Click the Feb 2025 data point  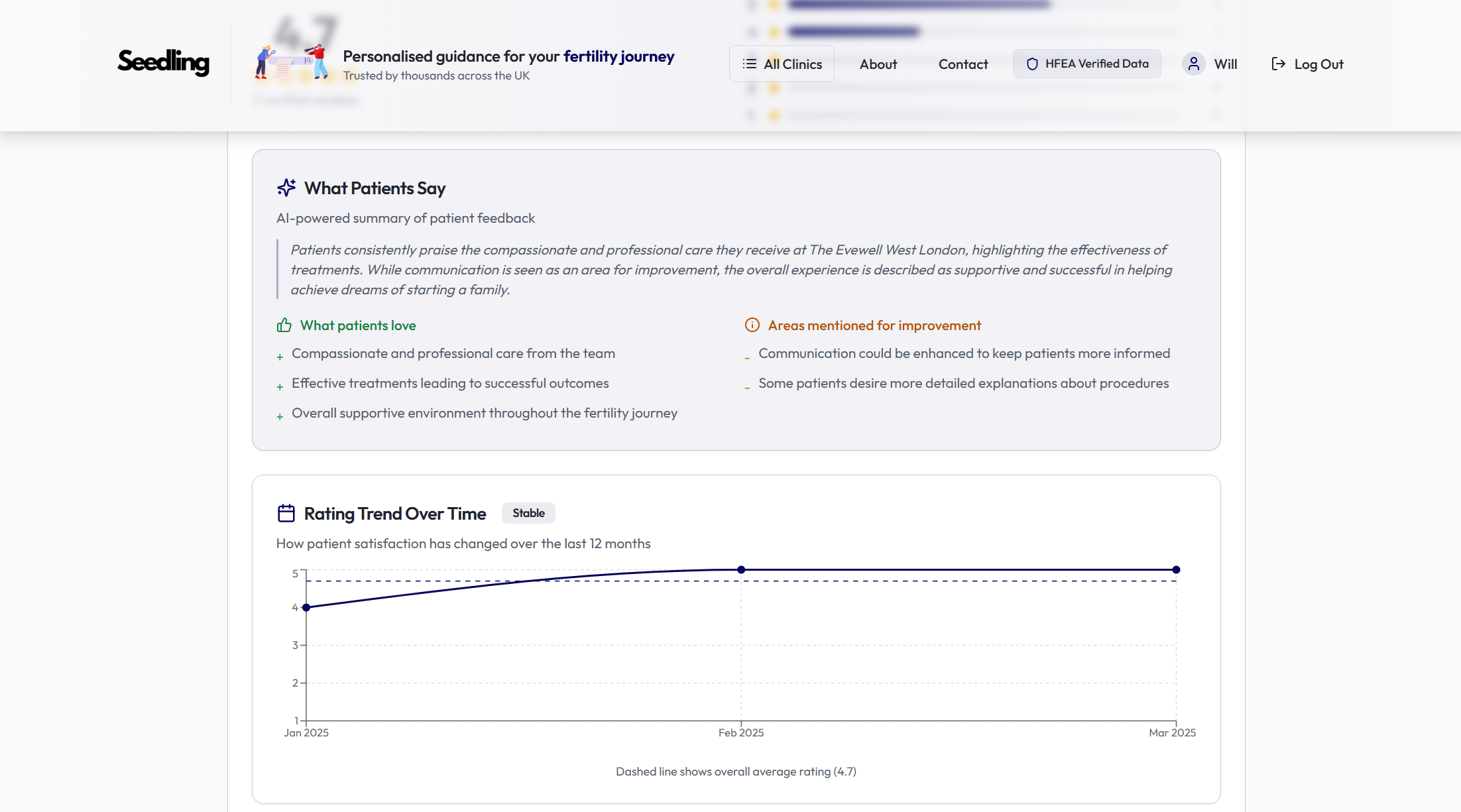coord(741,569)
